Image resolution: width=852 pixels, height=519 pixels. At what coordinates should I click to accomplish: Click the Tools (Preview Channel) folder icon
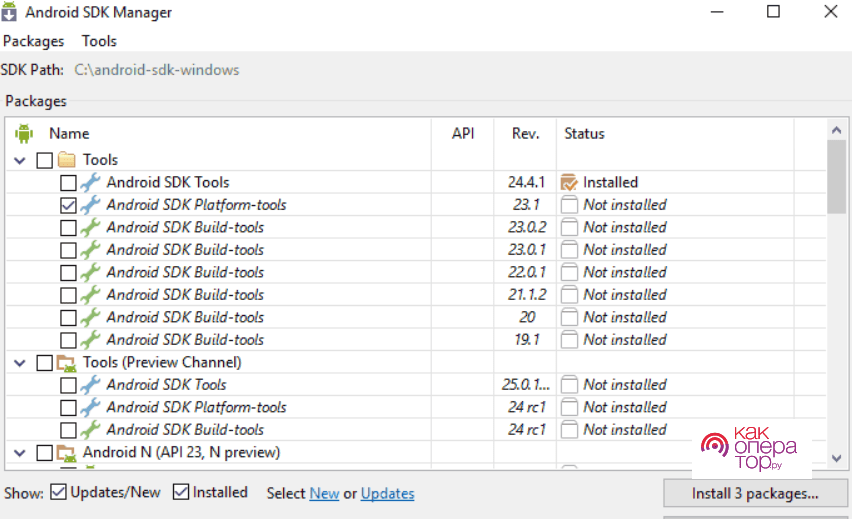(x=67, y=362)
